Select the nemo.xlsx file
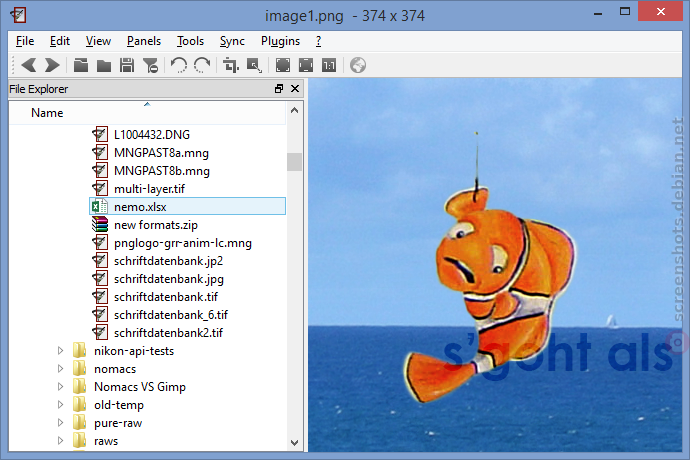The height and width of the screenshot is (460, 690). point(187,206)
